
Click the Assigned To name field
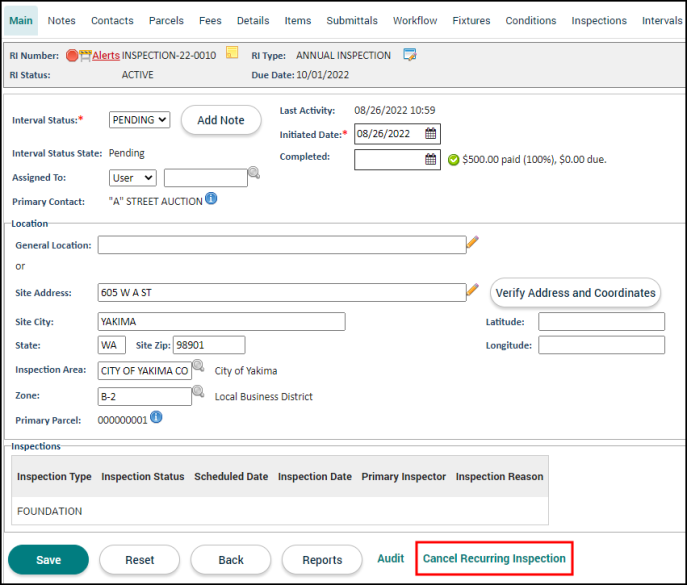click(205, 178)
